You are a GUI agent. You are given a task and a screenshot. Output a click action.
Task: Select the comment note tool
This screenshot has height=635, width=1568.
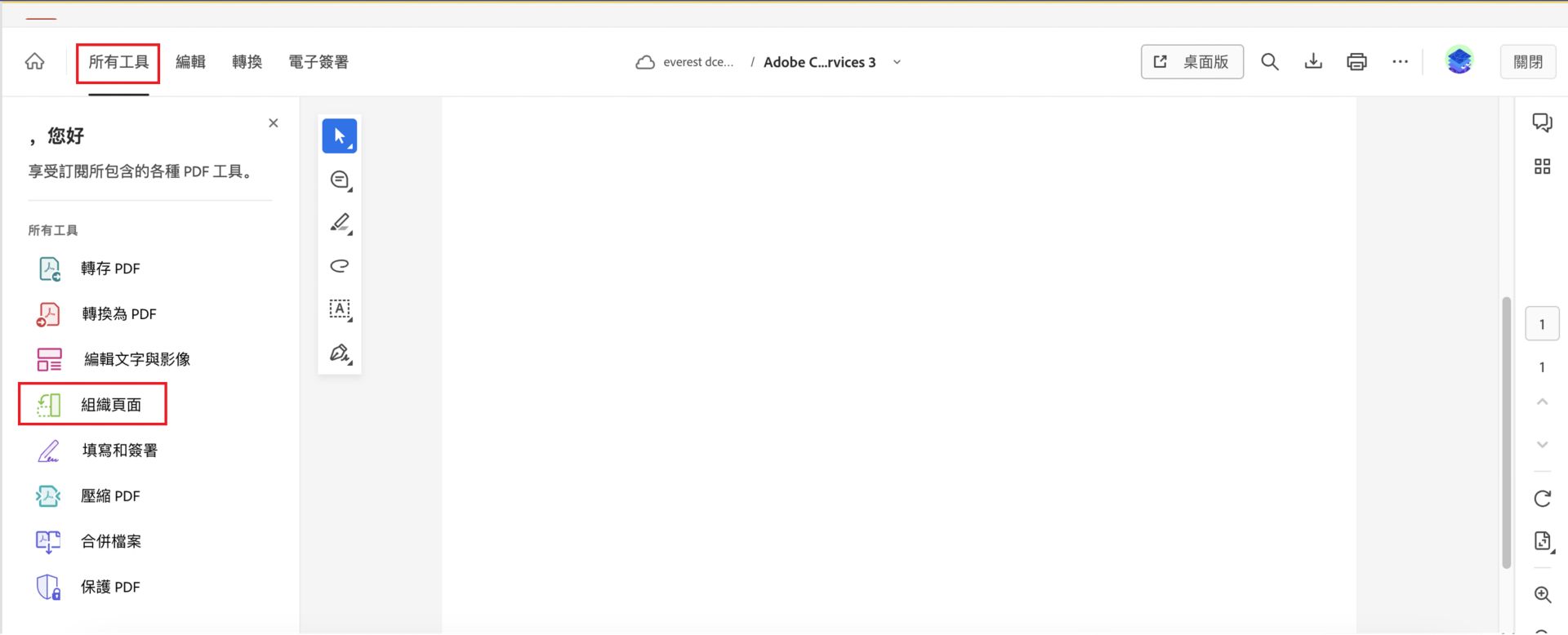pyautogui.click(x=340, y=180)
